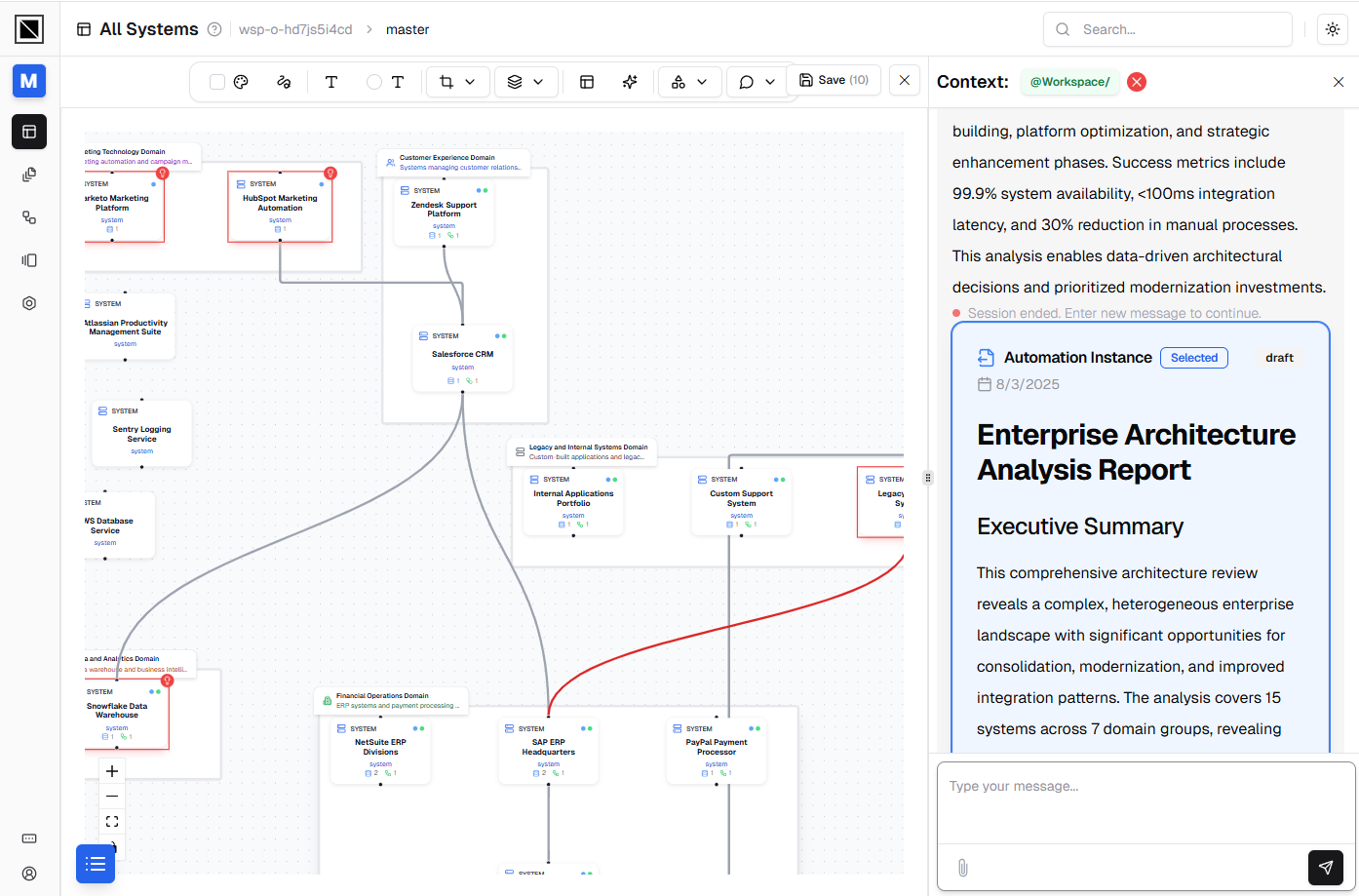This screenshot has height=896, width=1359.
Task: Click the Automation Instance card title
Action: pyautogui.click(x=1078, y=358)
